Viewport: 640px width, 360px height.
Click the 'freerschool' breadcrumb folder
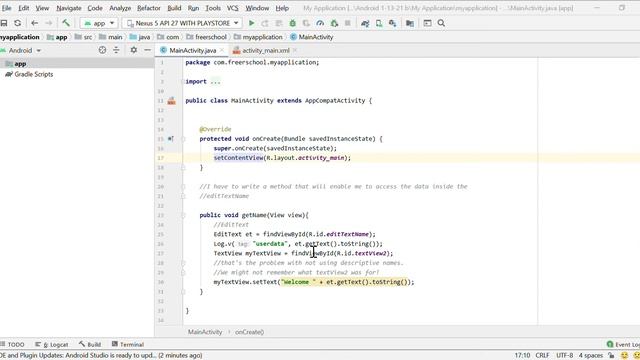tap(206, 37)
